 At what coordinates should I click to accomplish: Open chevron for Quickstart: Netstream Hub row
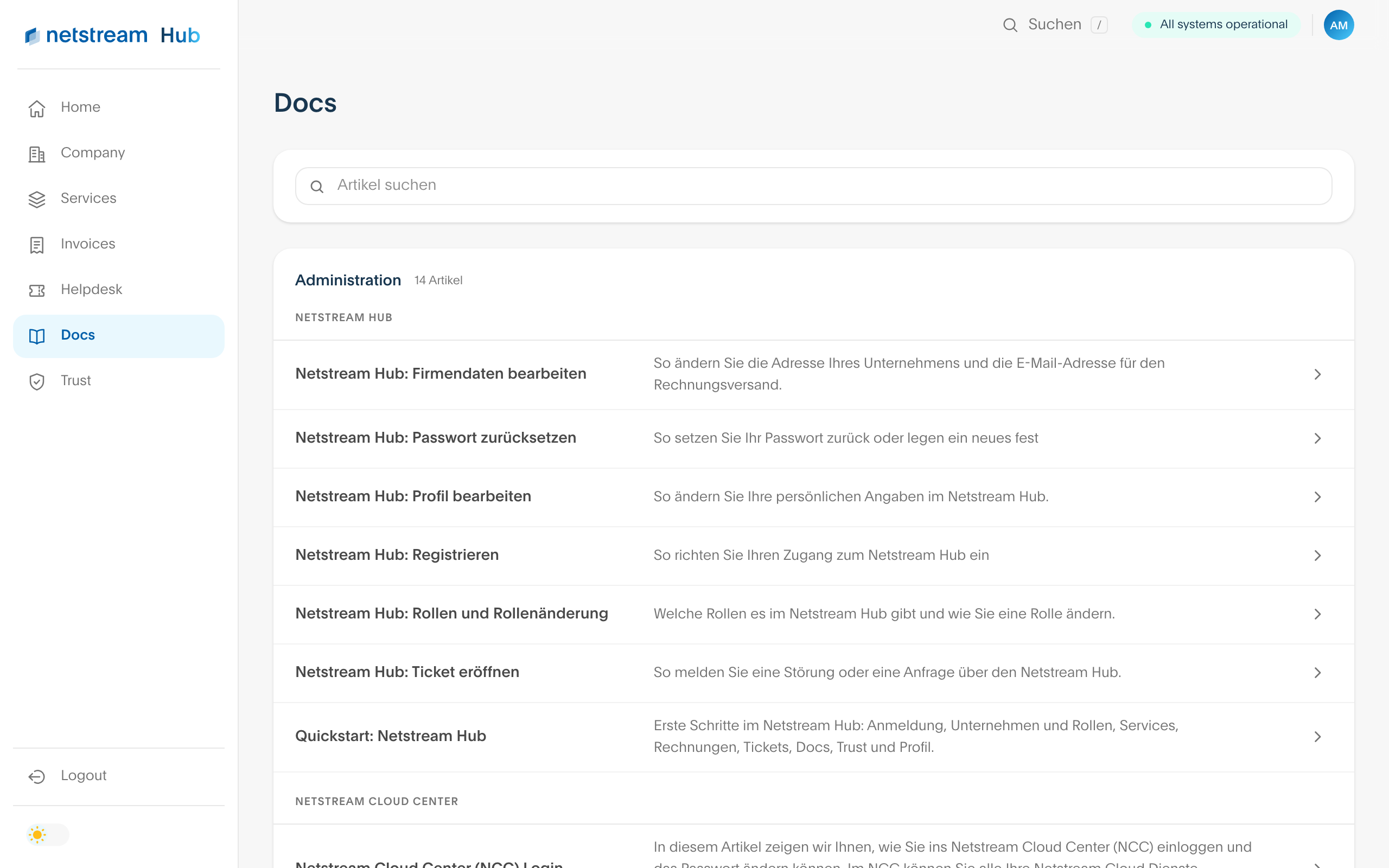point(1317,737)
